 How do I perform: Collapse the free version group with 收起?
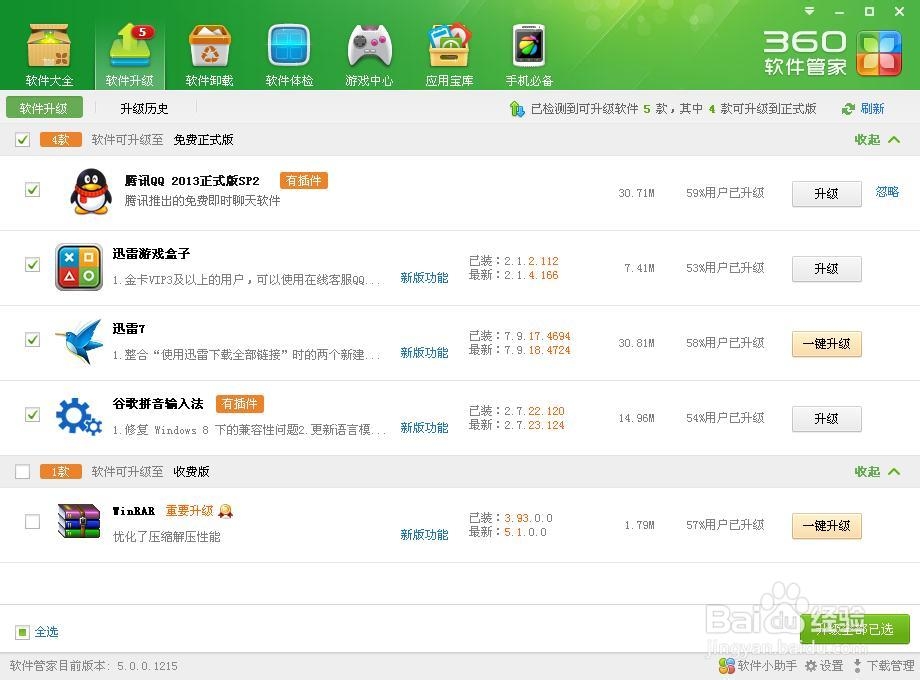[x=877, y=140]
